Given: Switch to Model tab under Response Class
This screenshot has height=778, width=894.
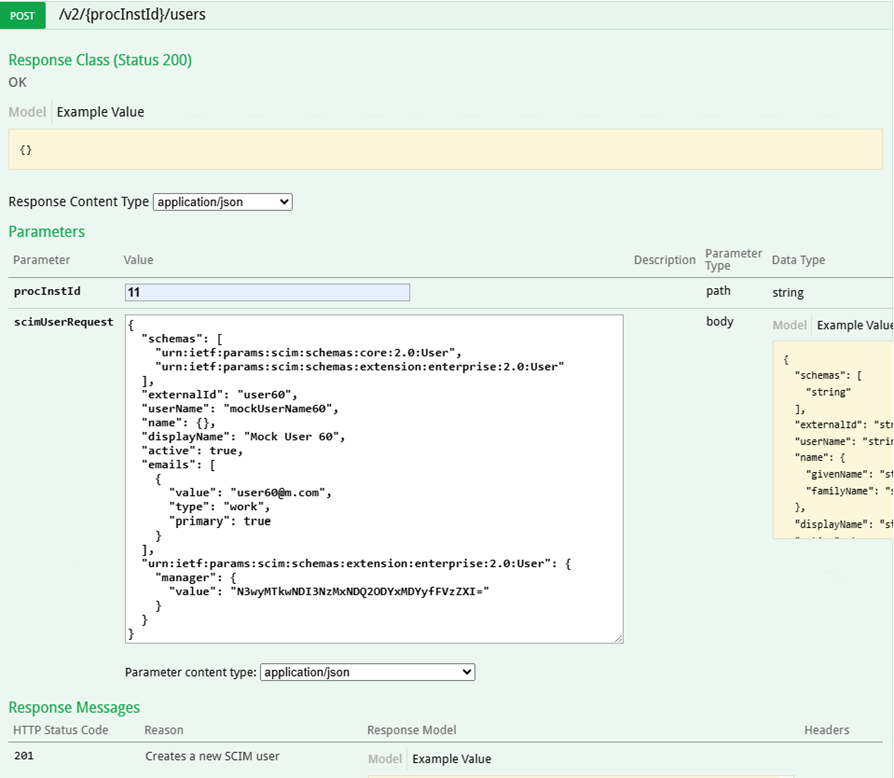Looking at the screenshot, I should point(27,112).
